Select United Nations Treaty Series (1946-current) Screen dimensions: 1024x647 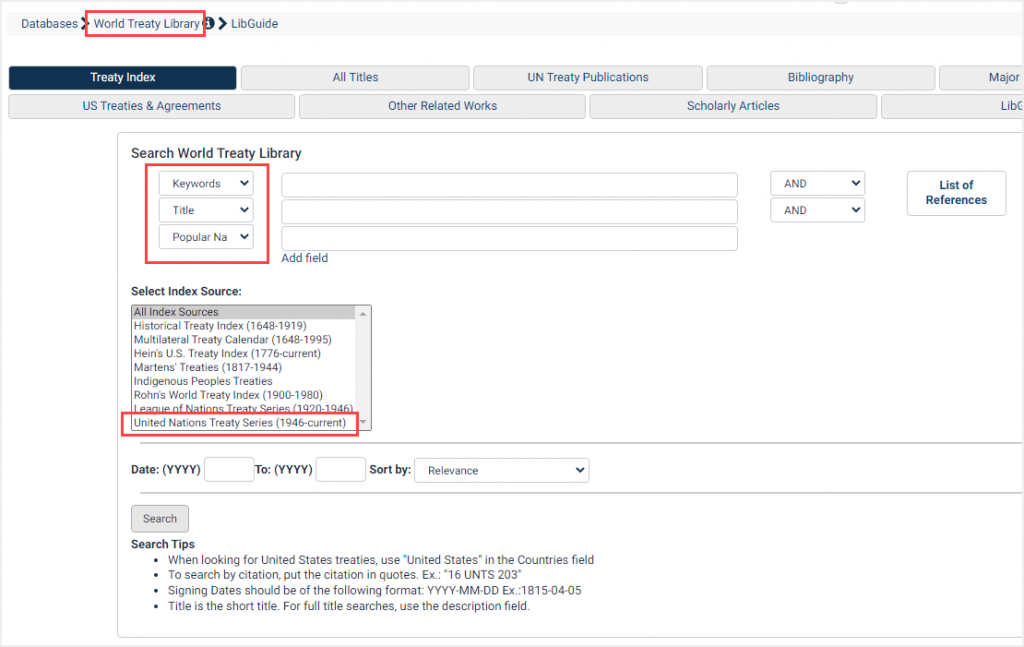(244, 422)
